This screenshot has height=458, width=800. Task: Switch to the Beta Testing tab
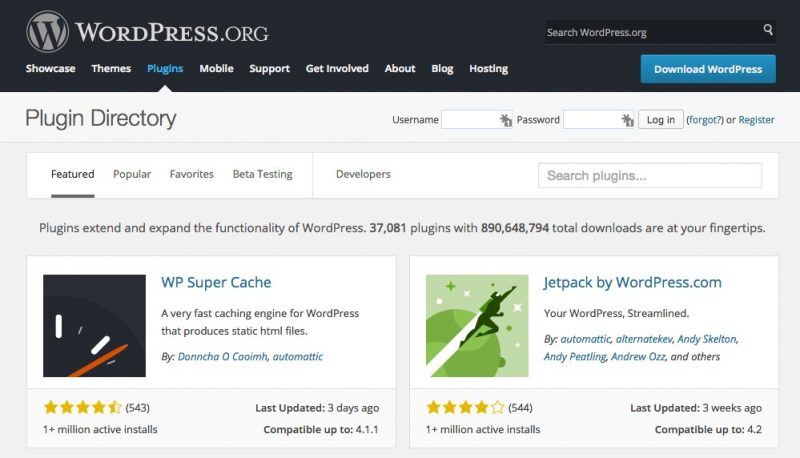[x=263, y=174]
